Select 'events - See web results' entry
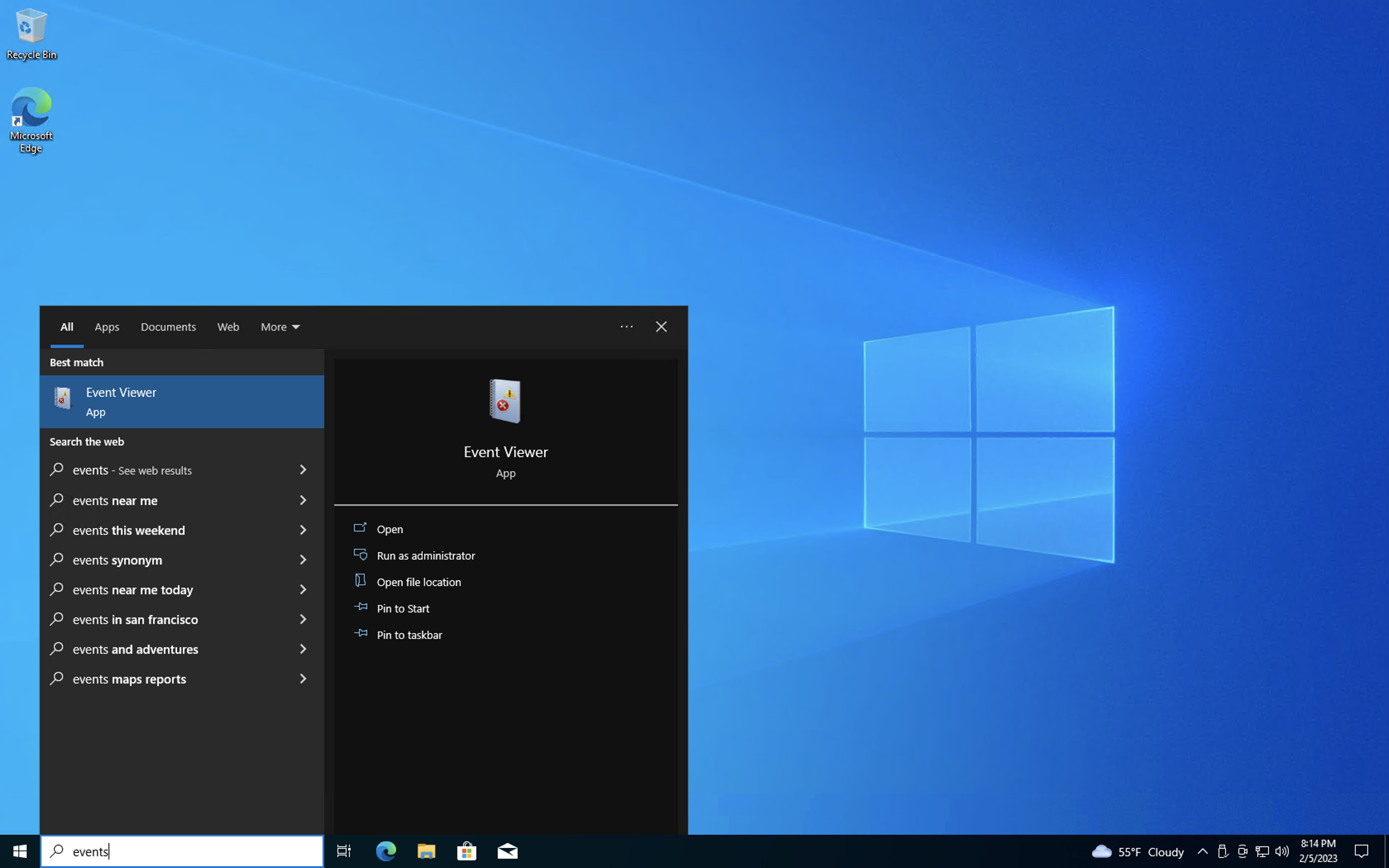1389x868 pixels. [182, 470]
